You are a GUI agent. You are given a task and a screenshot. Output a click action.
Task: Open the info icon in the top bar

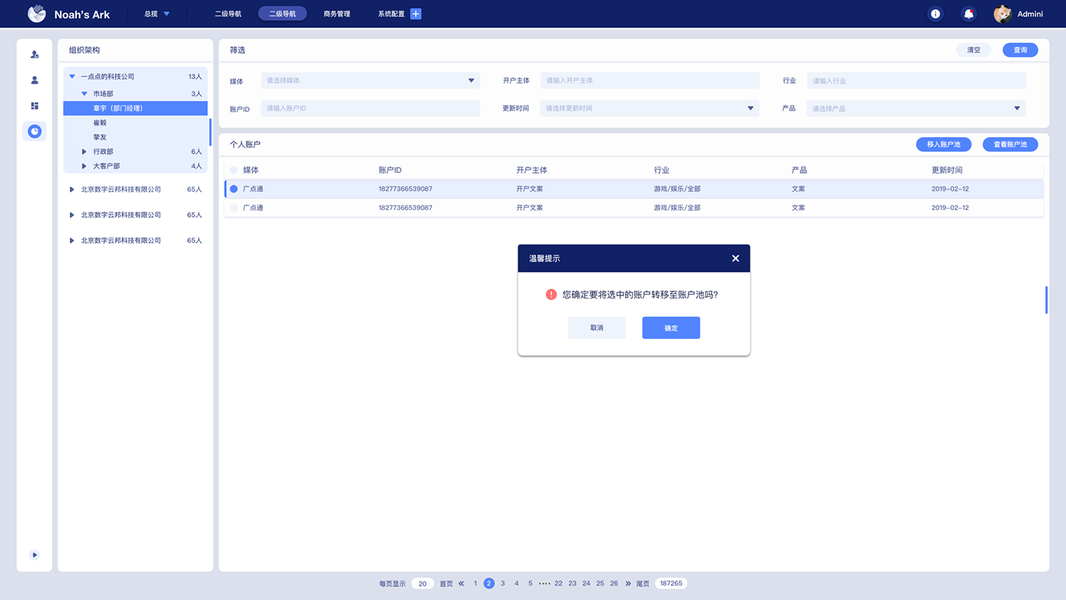coord(935,14)
